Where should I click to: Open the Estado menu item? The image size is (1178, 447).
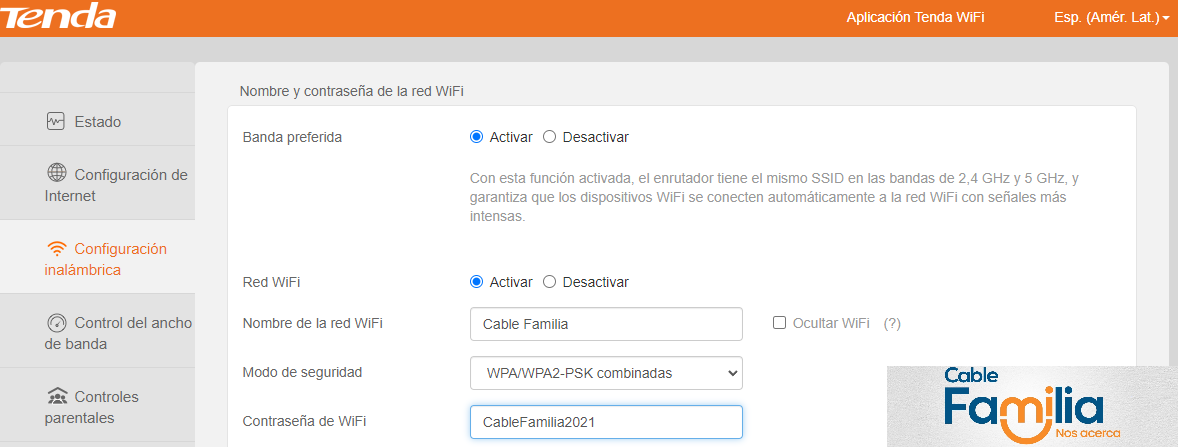(97, 122)
